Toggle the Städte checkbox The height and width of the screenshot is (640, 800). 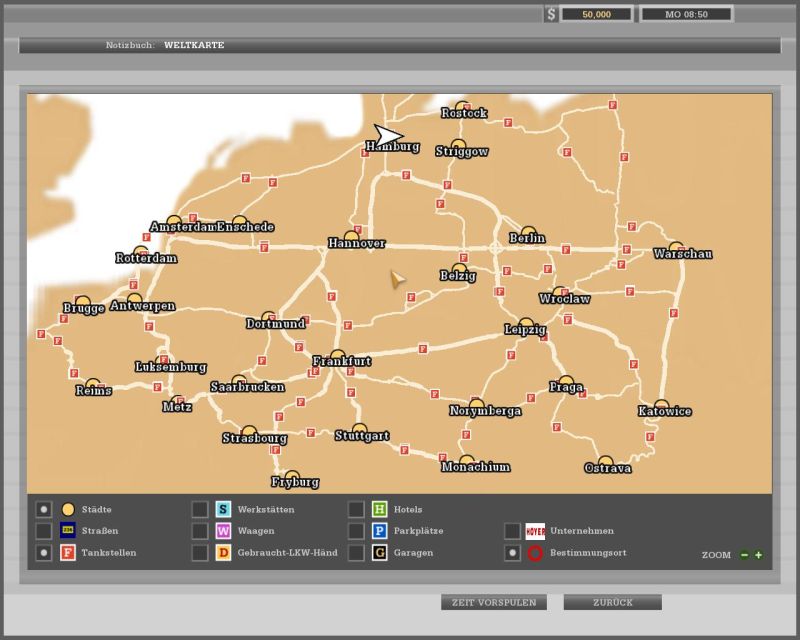(43, 510)
